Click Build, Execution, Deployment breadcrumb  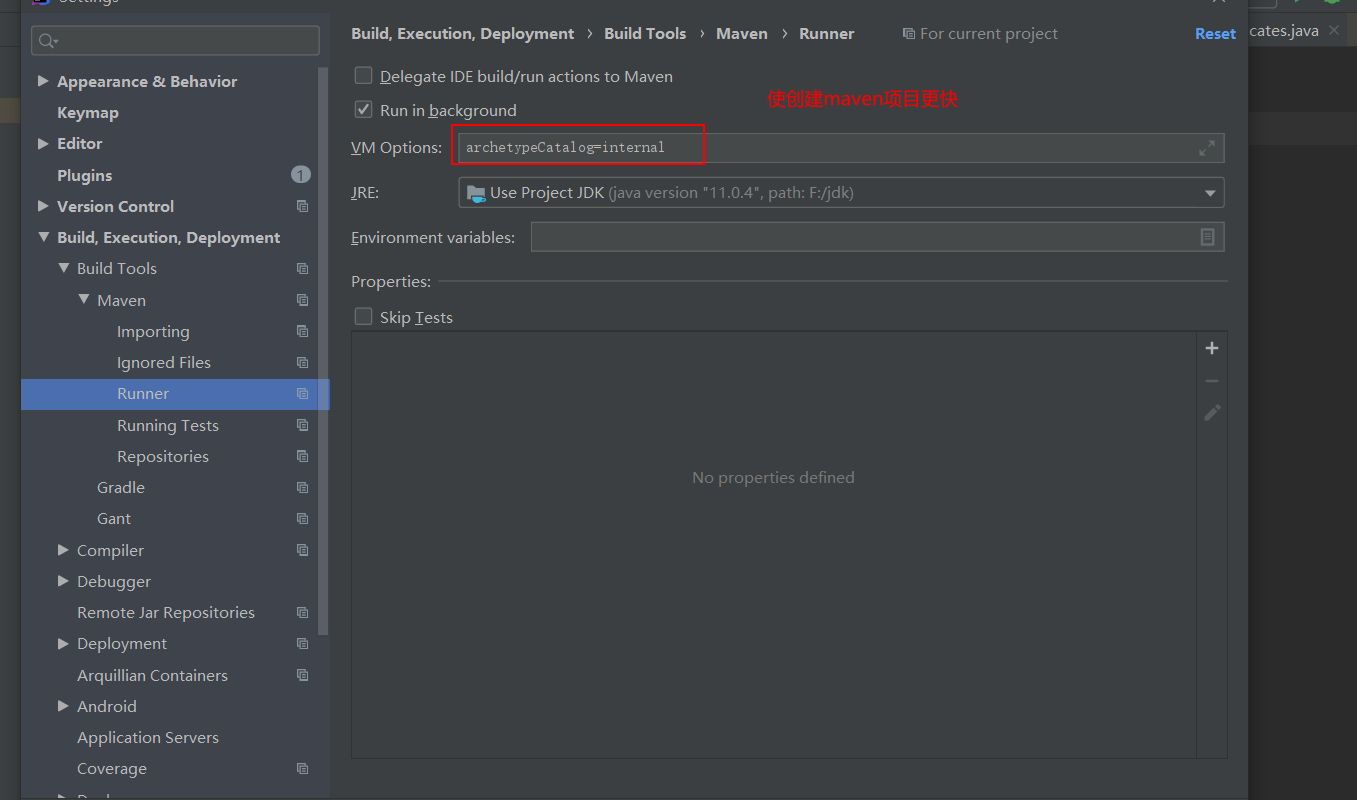[x=463, y=34]
